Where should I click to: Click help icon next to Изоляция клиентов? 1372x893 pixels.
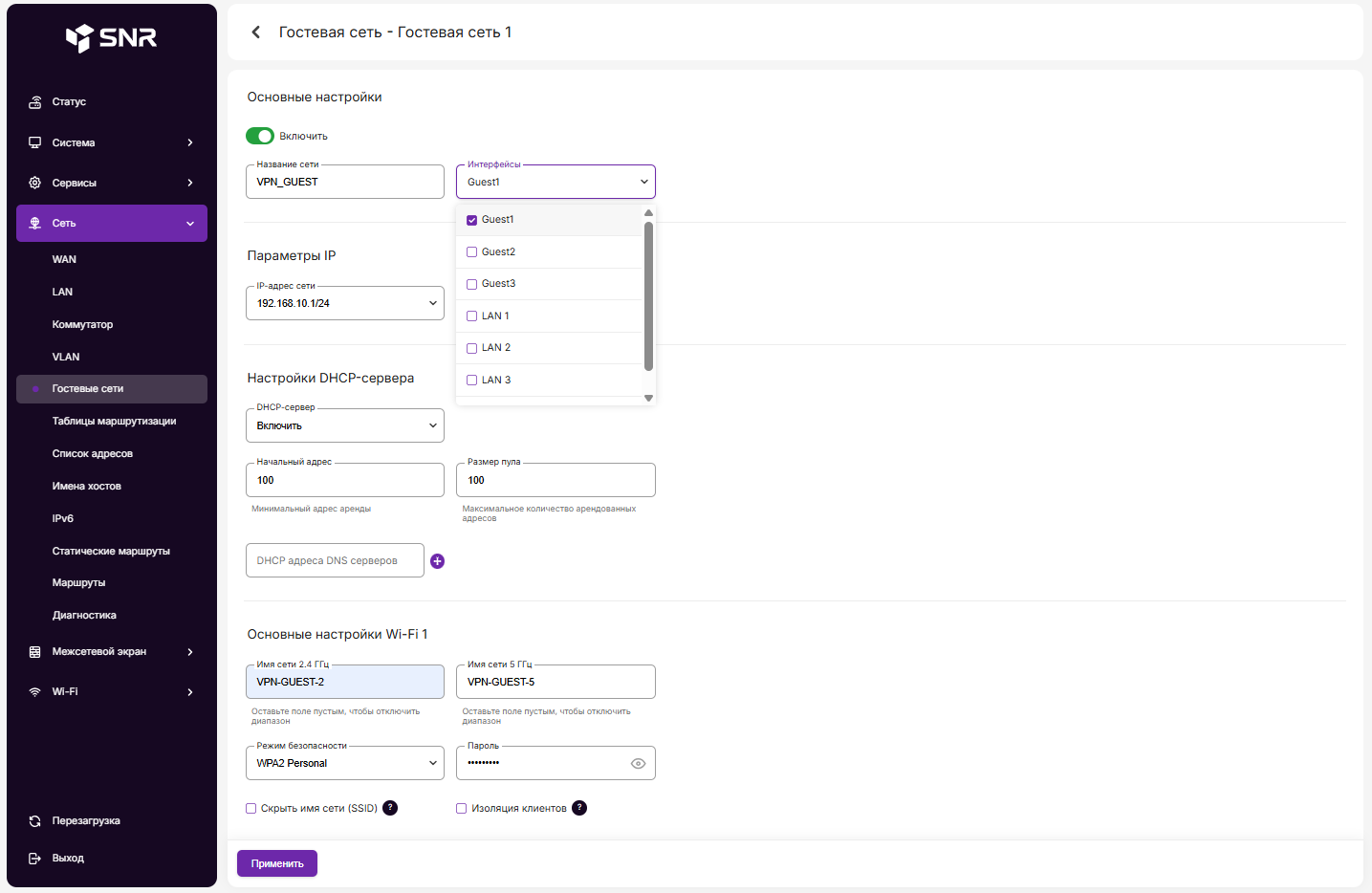tap(579, 808)
